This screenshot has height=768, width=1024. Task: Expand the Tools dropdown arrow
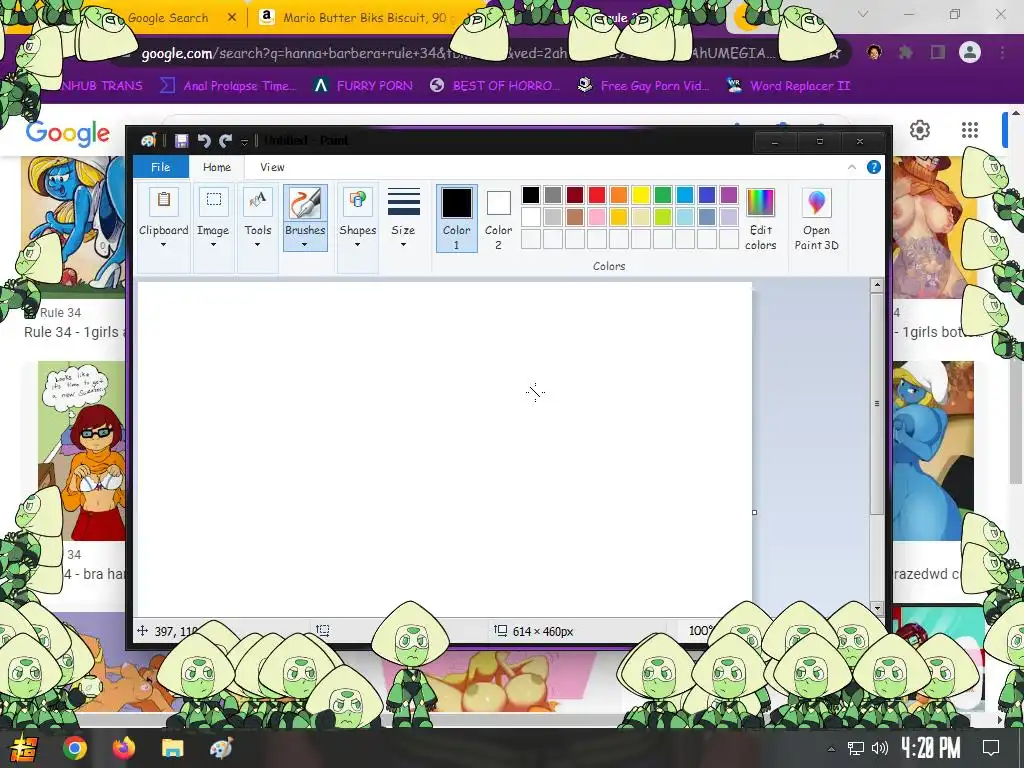tap(257, 245)
